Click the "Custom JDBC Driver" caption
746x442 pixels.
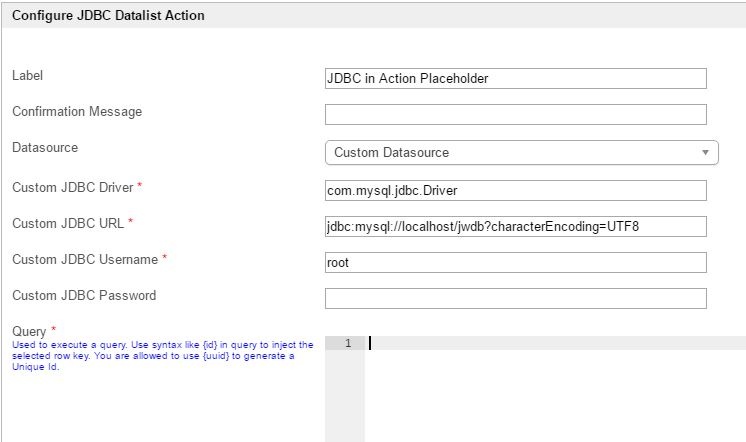(x=73, y=186)
